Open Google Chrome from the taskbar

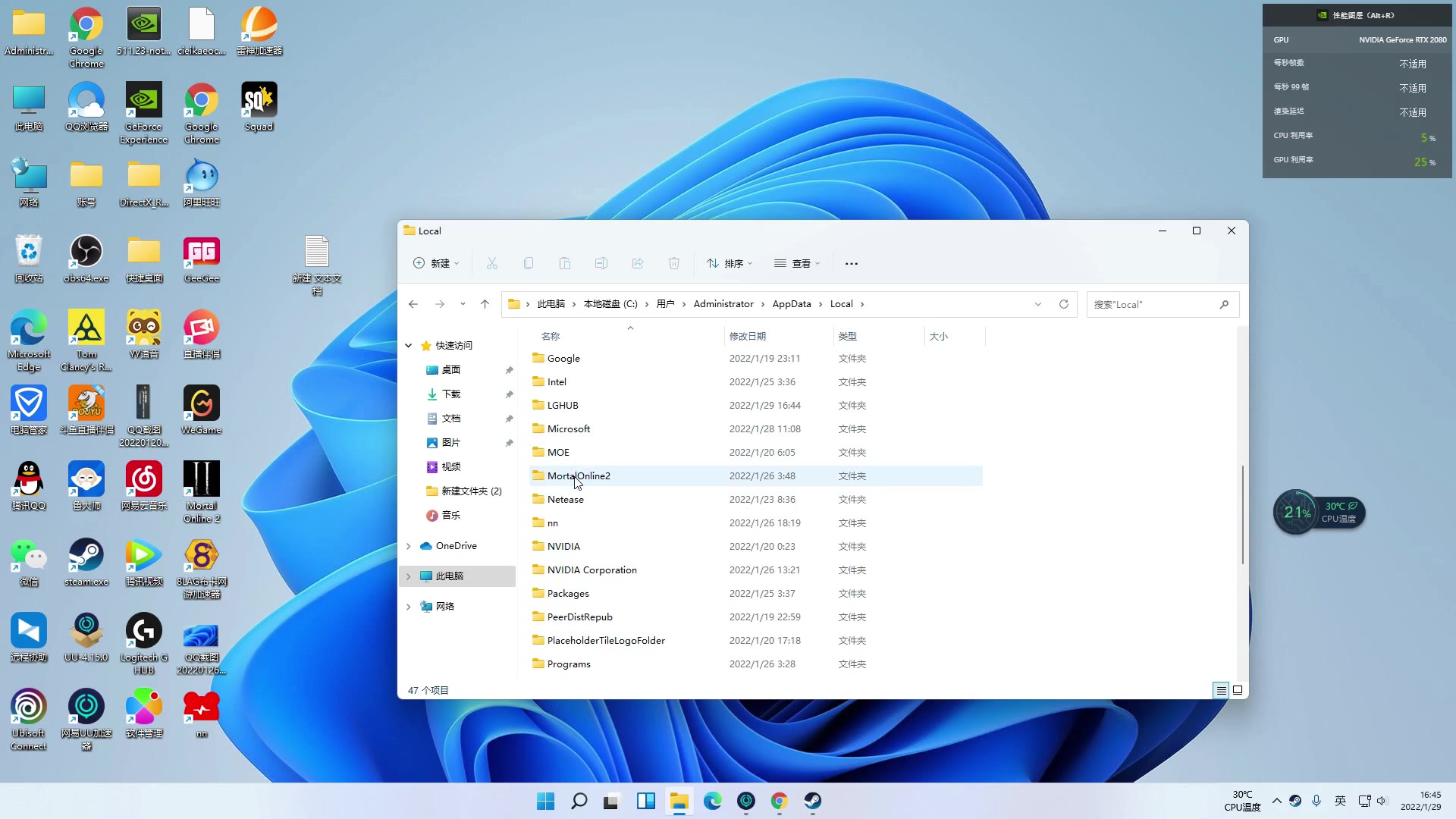click(x=780, y=801)
